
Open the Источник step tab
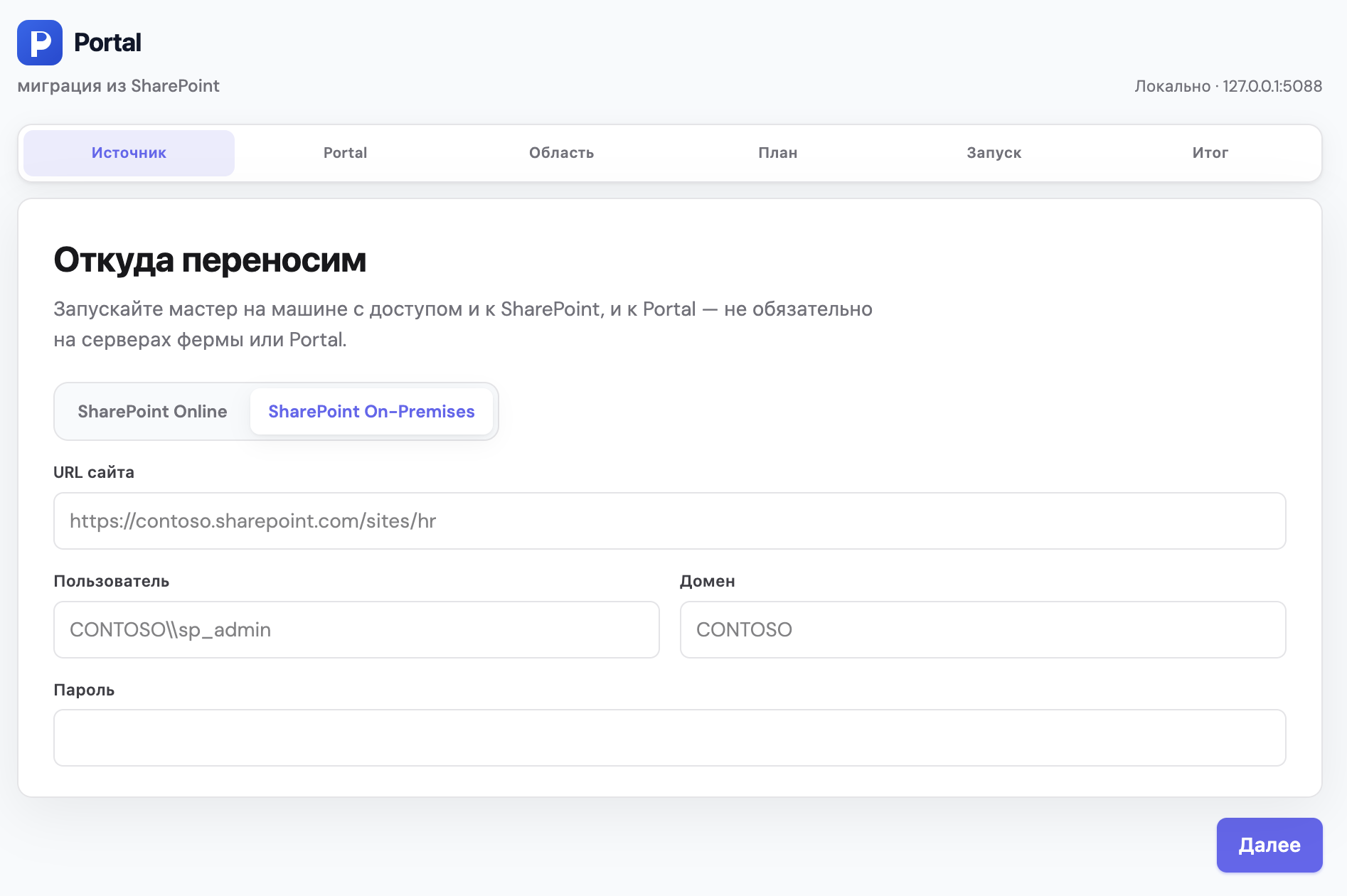[x=129, y=153]
